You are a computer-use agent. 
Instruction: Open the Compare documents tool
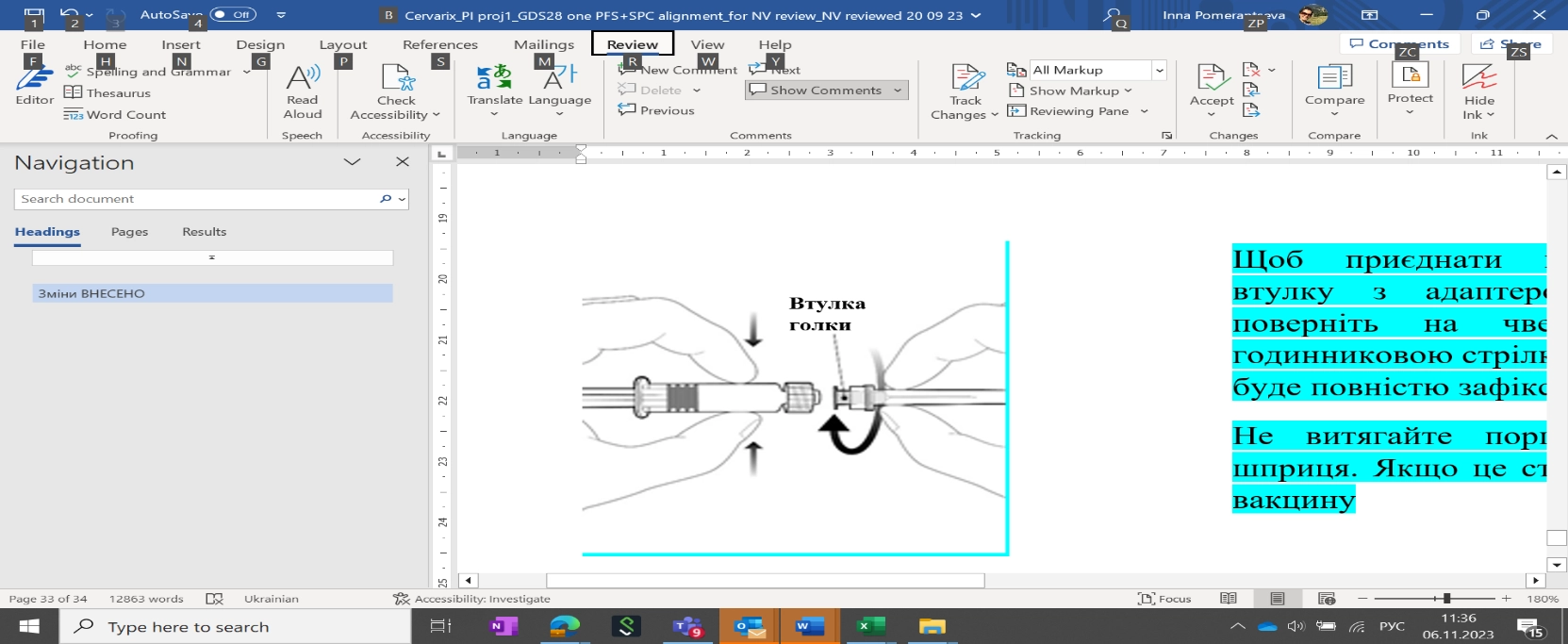point(1333,79)
